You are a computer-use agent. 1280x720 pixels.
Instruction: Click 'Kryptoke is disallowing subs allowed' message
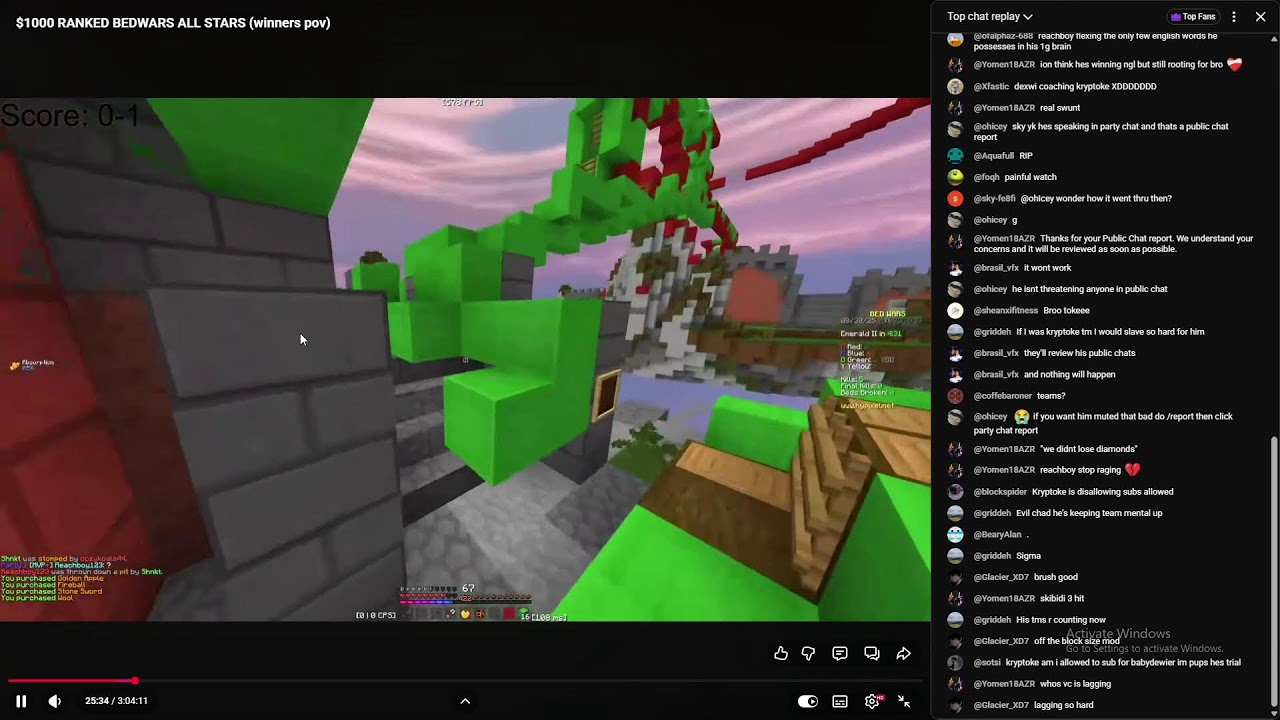tap(1102, 492)
